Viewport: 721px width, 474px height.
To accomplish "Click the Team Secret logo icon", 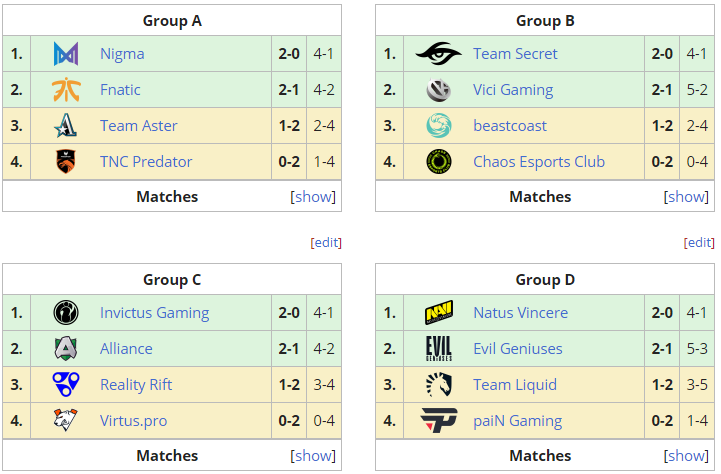I will pos(438,54).
